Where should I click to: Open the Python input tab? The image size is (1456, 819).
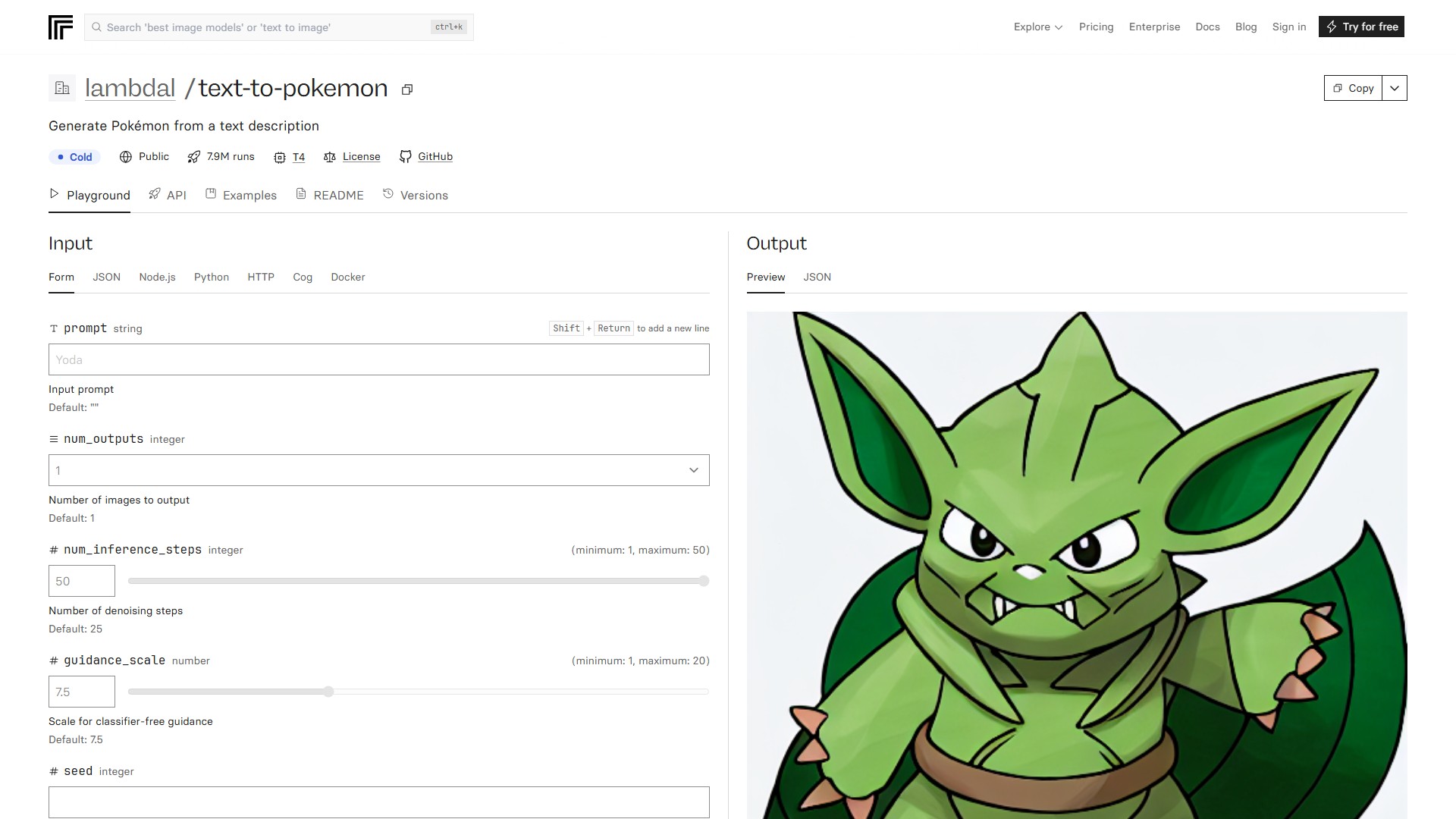[211, 278]
